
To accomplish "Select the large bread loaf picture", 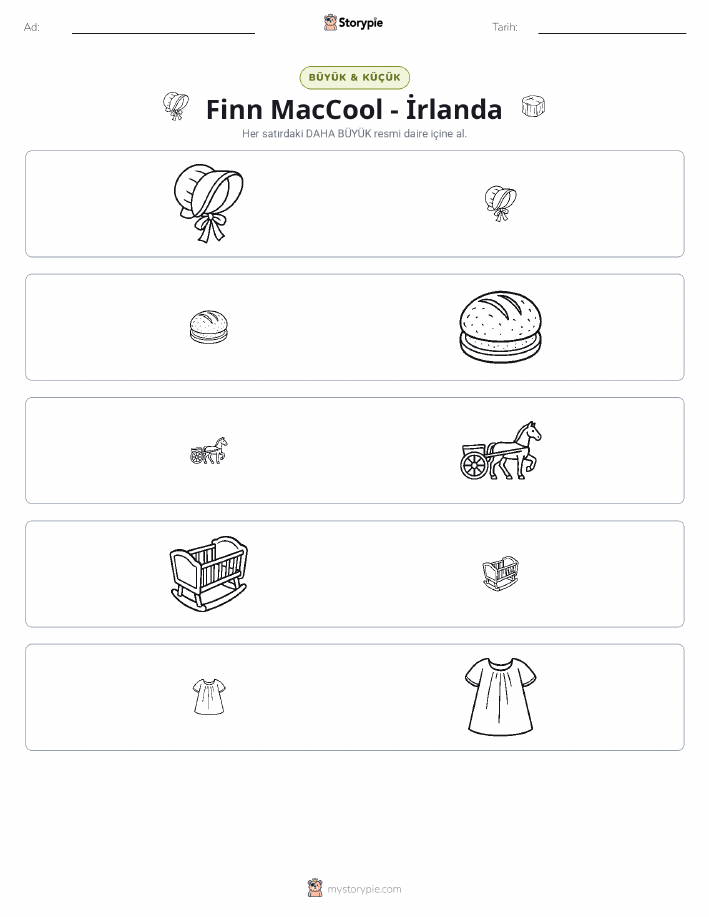I will pos(500,326).
